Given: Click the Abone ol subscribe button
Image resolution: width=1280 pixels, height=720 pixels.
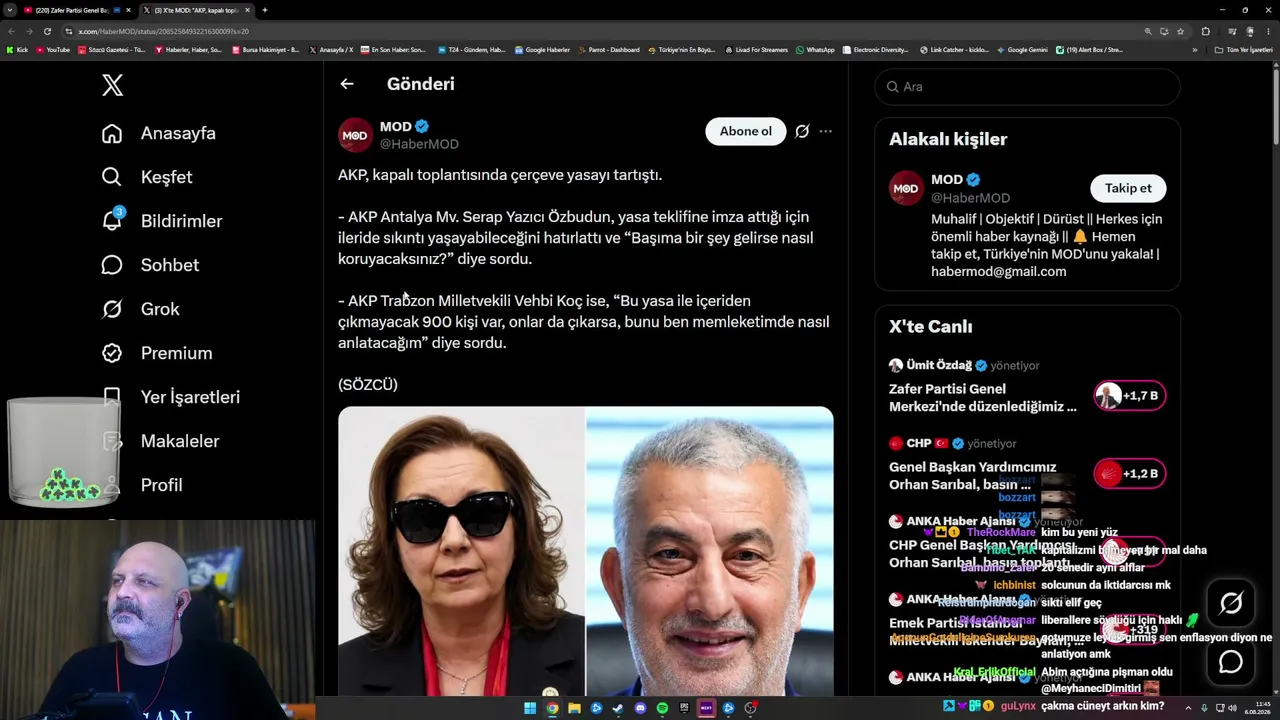Looking at the screenshot, I should click(746, 131).
